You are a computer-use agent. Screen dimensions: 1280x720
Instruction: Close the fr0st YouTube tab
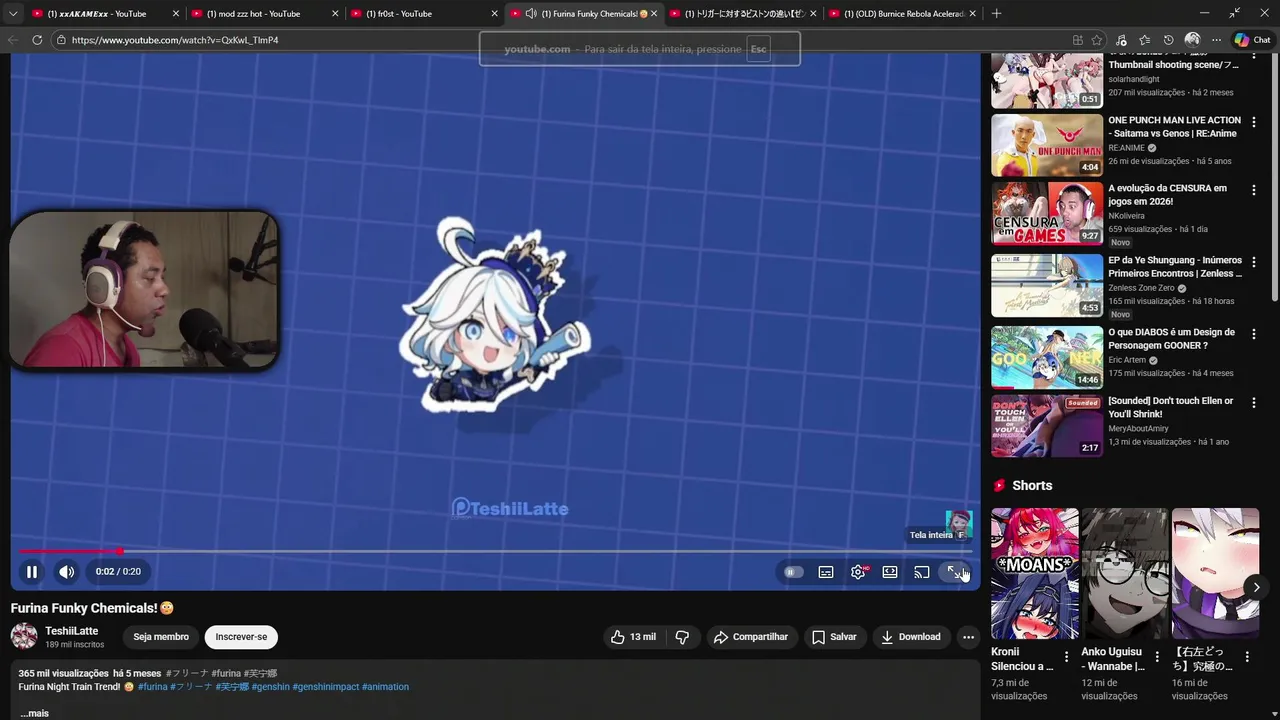coord(494,14)
